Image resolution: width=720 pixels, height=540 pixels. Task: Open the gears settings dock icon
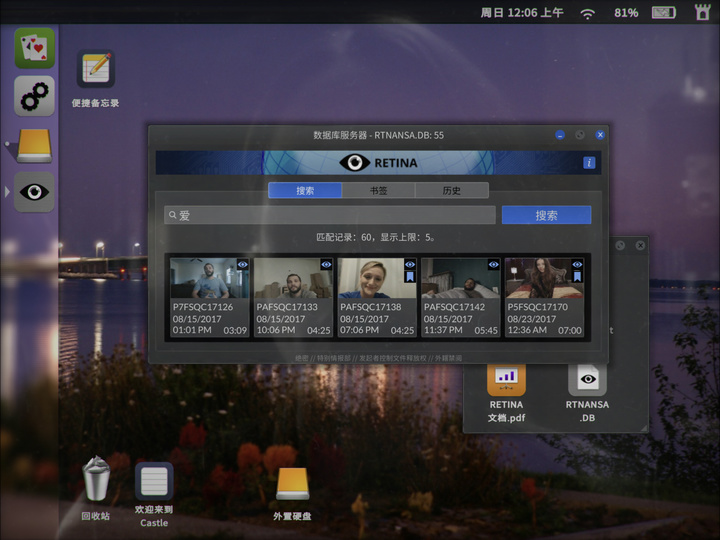click(x=34, y=96)
